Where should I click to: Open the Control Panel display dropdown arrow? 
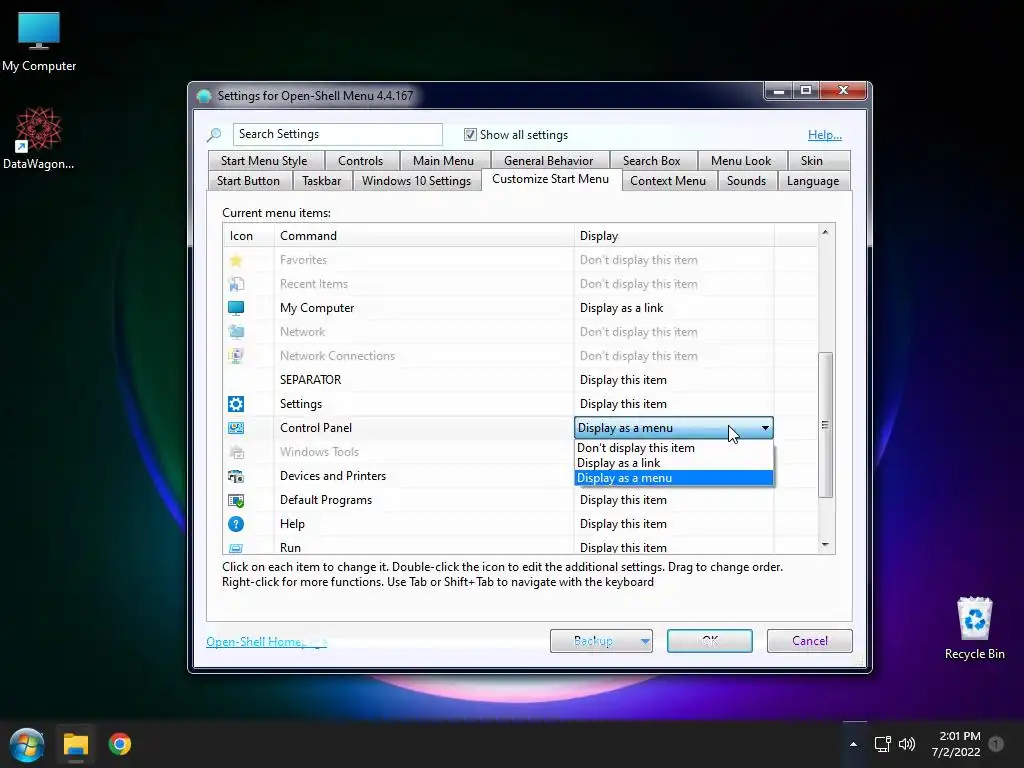click(765, 428)
